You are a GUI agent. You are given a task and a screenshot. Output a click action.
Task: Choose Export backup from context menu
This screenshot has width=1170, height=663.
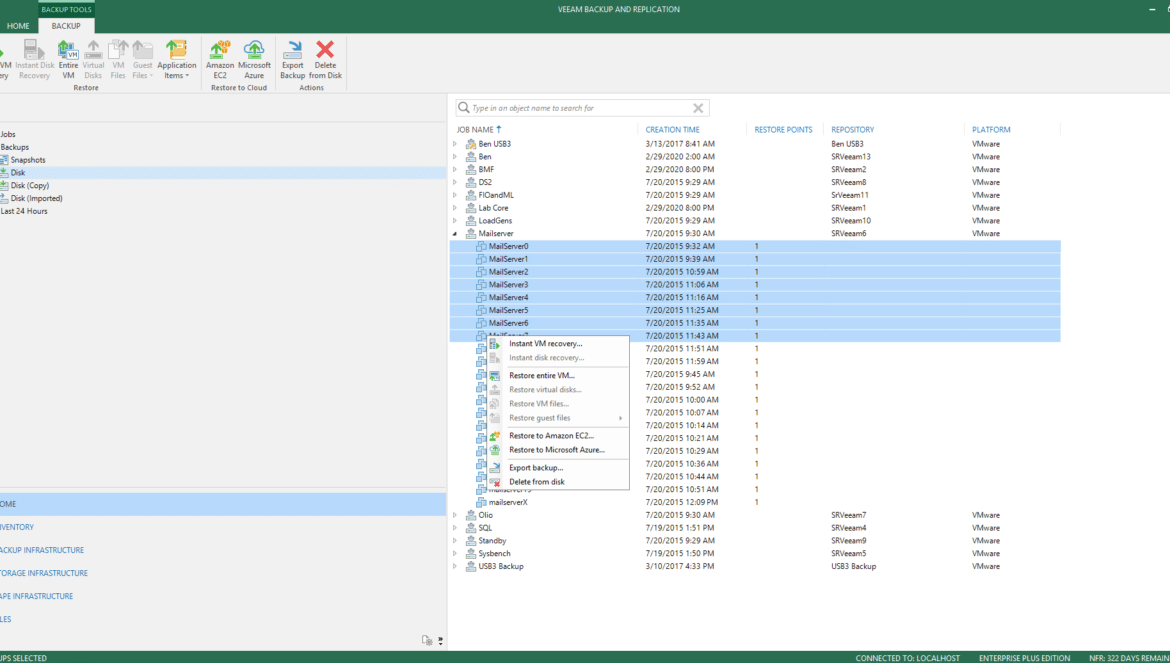tap(557, 468)
